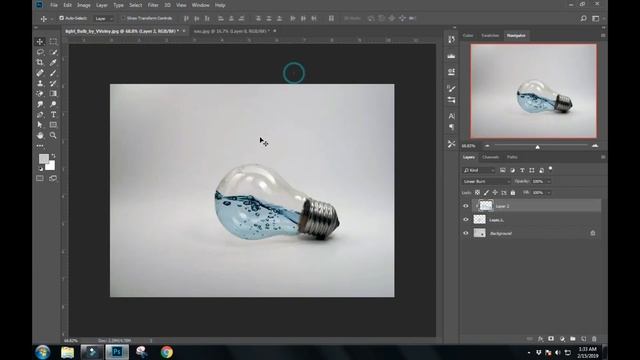This screenshot has width=640, height=360.
Task: Add a layer style with fx button
Action: (x=540, y=339)
